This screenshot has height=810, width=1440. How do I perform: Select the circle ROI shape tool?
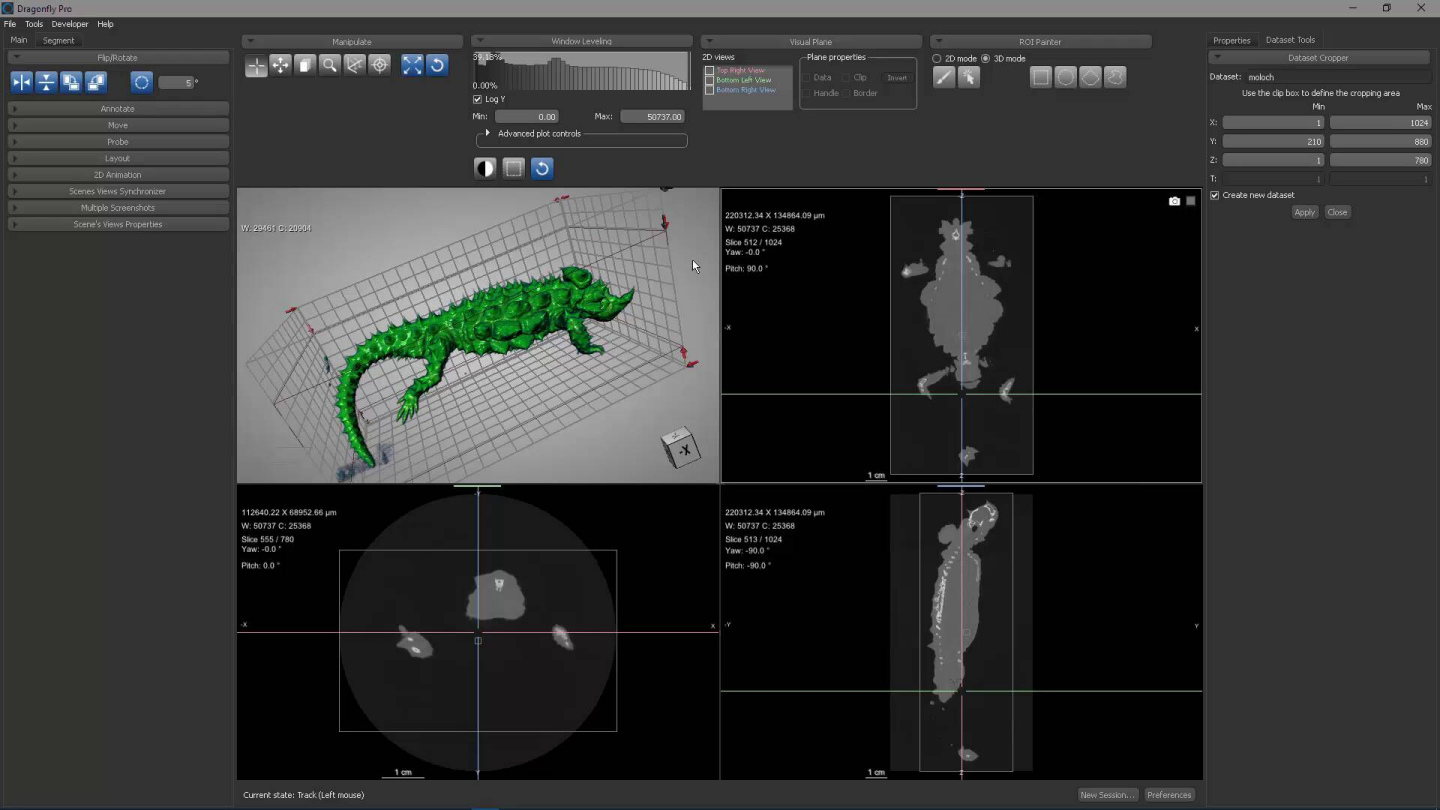tap(1065, 77)
